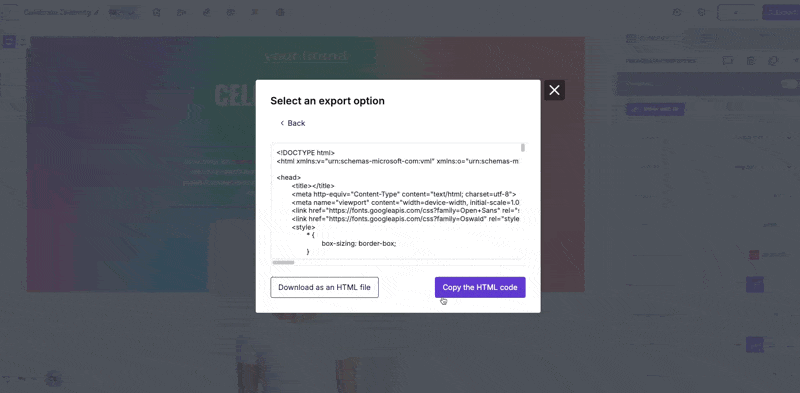This screenshot has height=393, width=800.
Task: Click the 'your brand' heading on canvas
Action: click(306, 56)
